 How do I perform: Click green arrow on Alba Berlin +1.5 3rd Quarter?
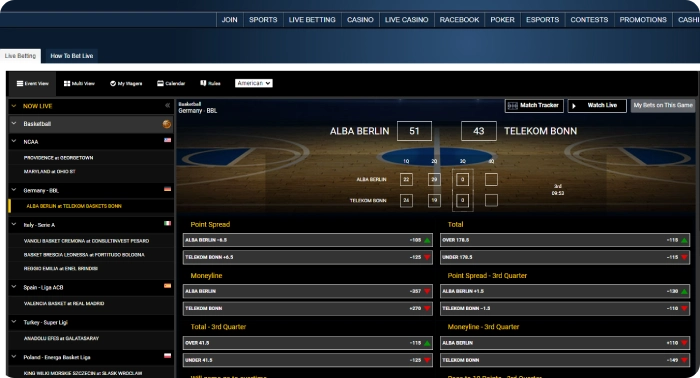point(684,291)
